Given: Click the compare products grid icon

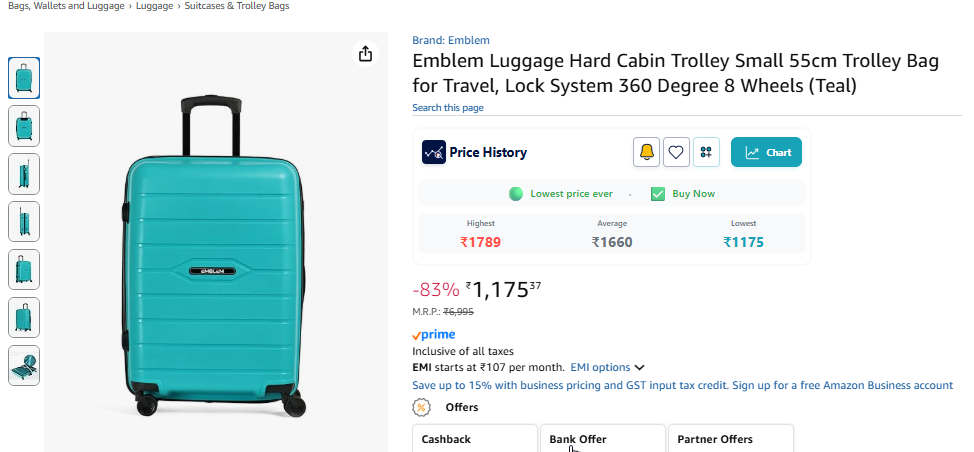Looking at the screenshot, I should coord(706,152).
